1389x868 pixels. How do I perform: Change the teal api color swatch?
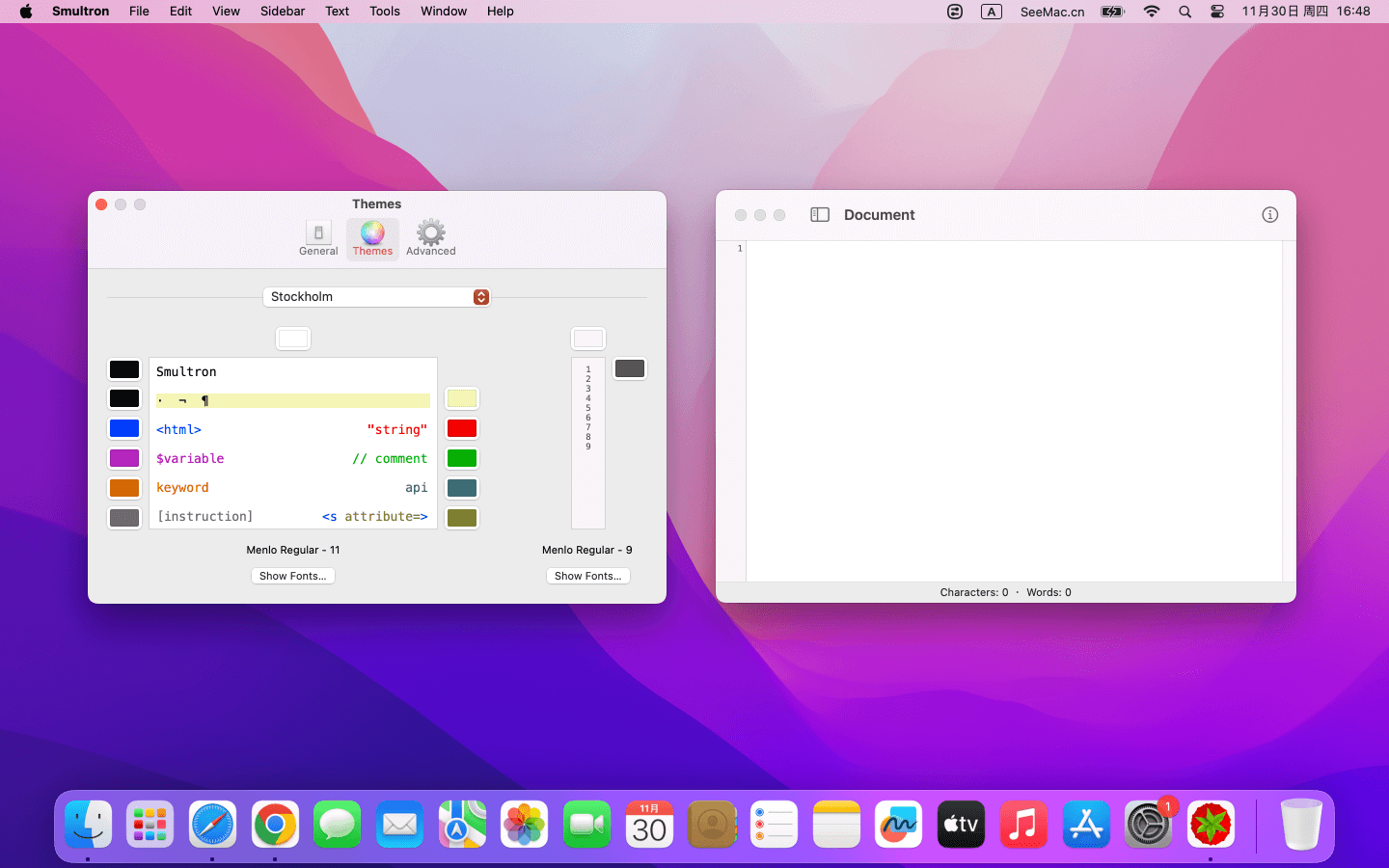462,488
